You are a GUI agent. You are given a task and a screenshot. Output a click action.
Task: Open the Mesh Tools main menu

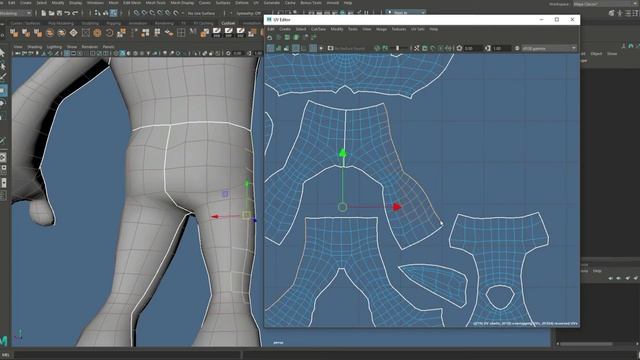[x=156, y=2]
